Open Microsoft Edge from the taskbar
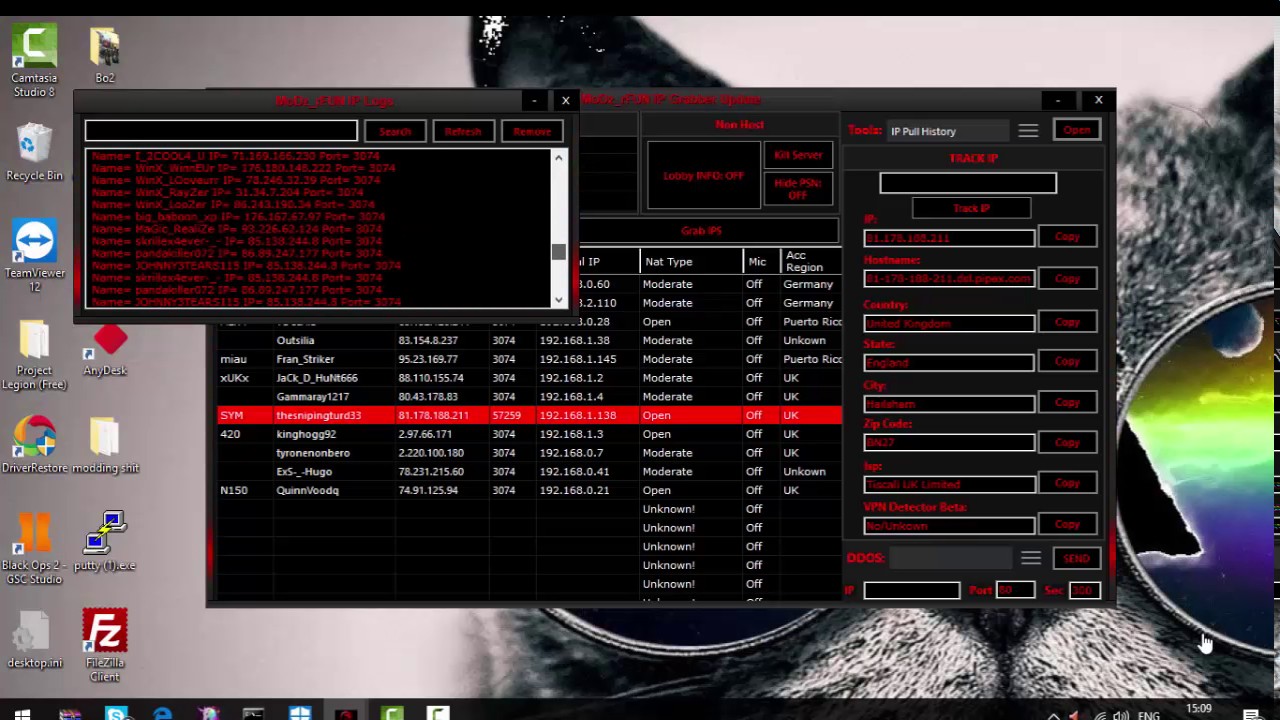Screen dimensions: 1280x720 (x=162, y=714)
